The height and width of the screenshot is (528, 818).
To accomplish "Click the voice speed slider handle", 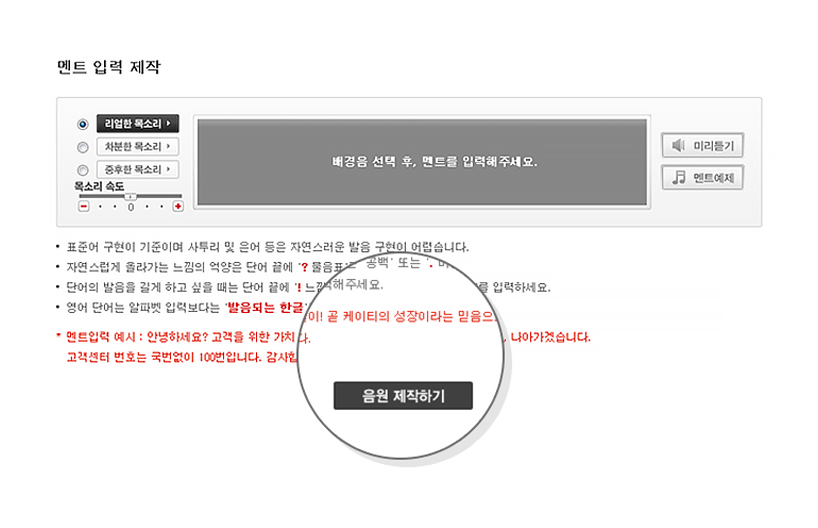I will pos(130,197).
